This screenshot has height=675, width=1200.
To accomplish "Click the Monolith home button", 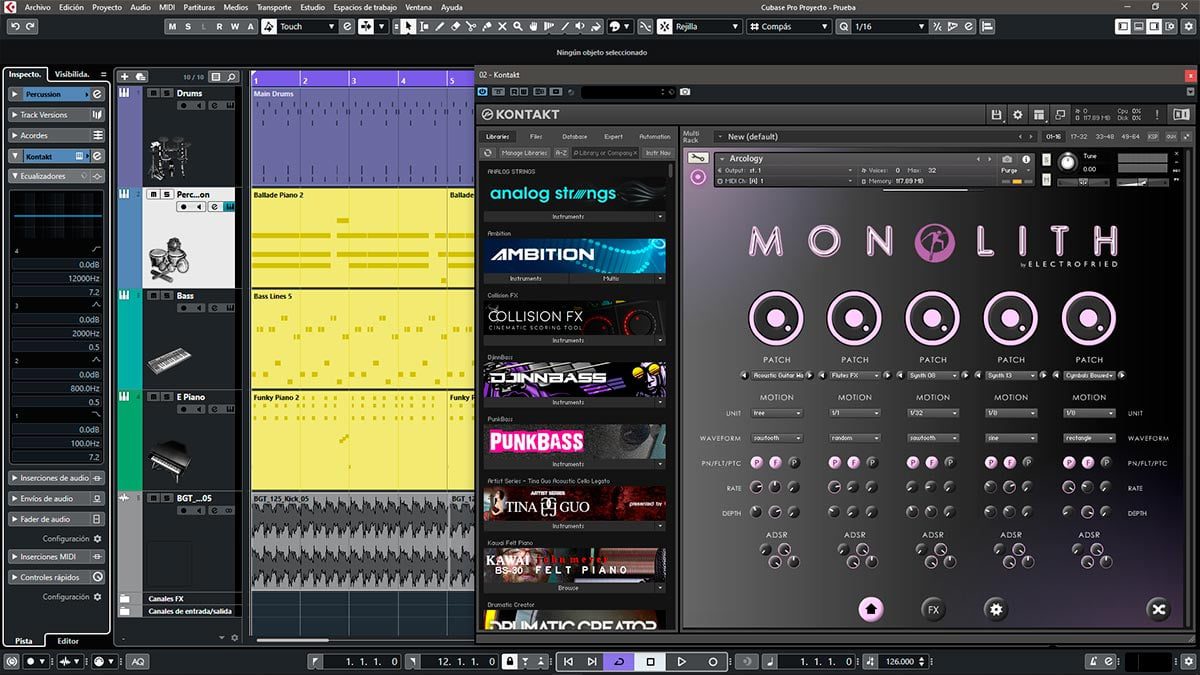I will point(870,609).
